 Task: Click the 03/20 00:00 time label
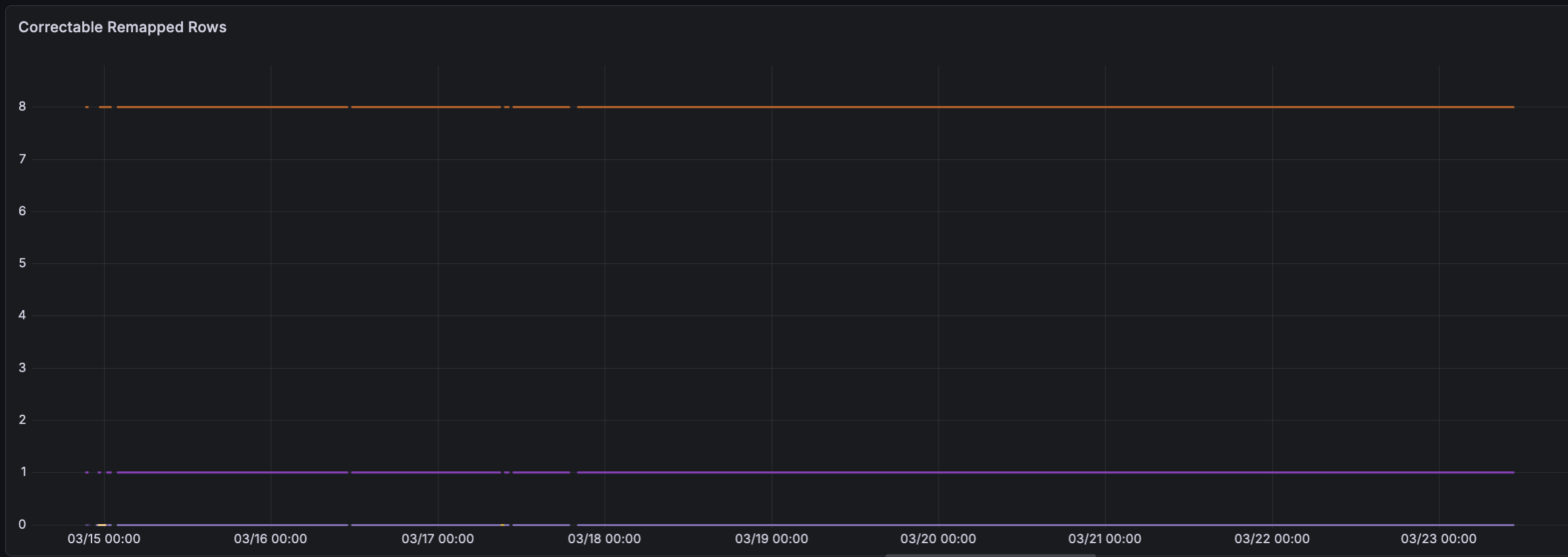pos(938,539)
